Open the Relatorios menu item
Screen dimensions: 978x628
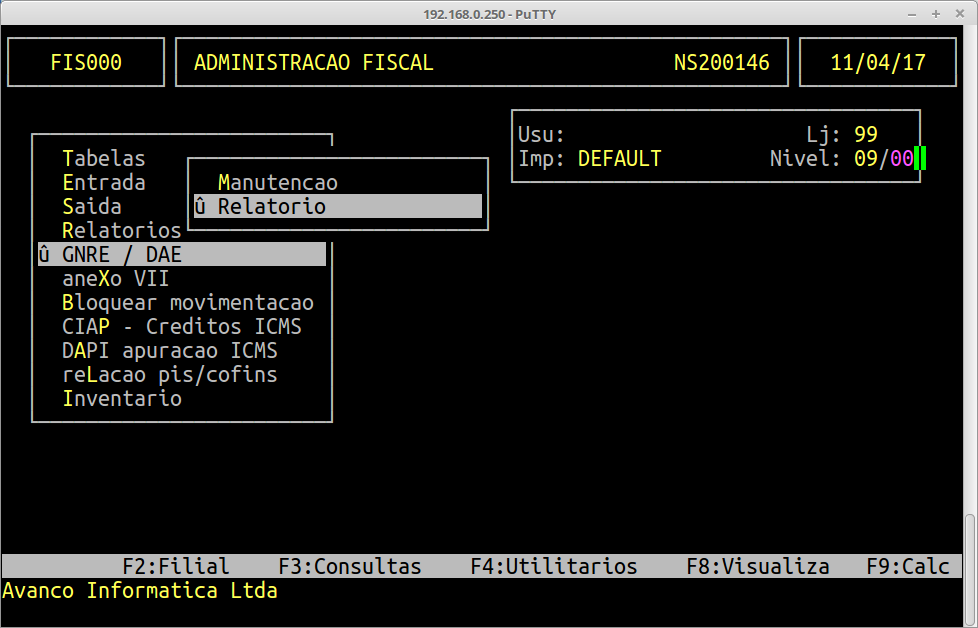121,231
